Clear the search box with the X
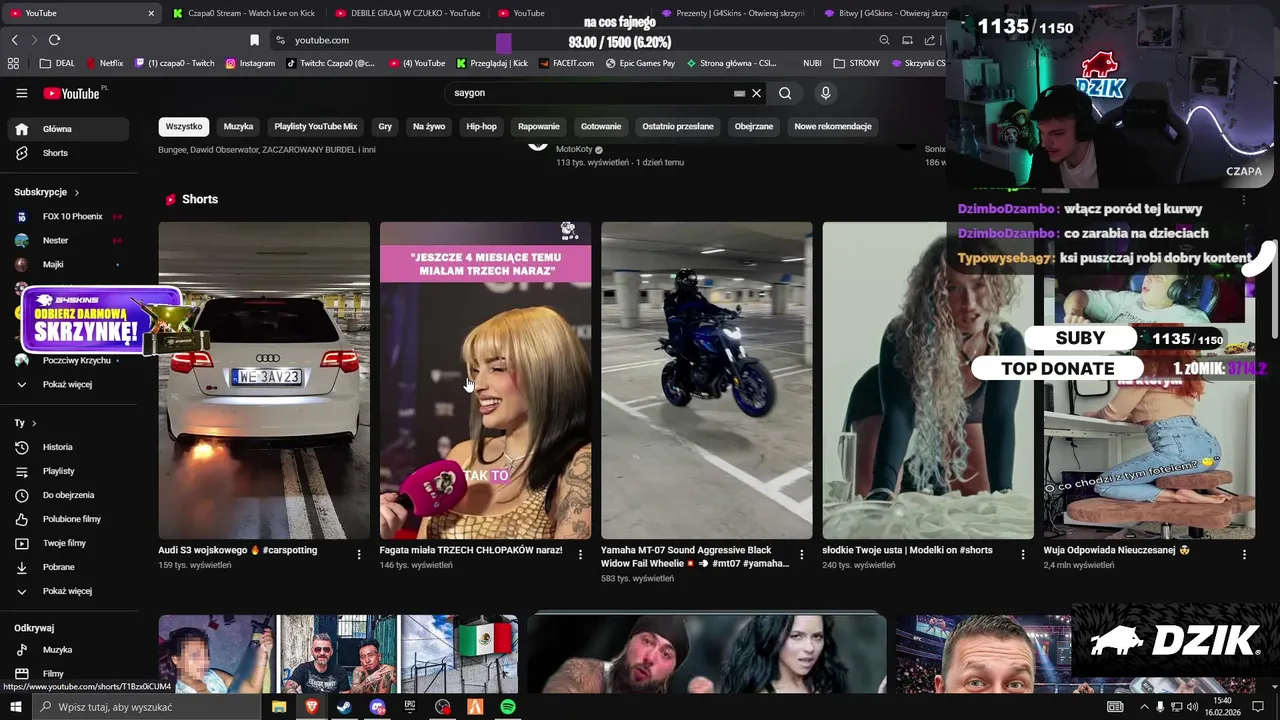The height and width of the screenshot is (720, 1280). (756, 93)
